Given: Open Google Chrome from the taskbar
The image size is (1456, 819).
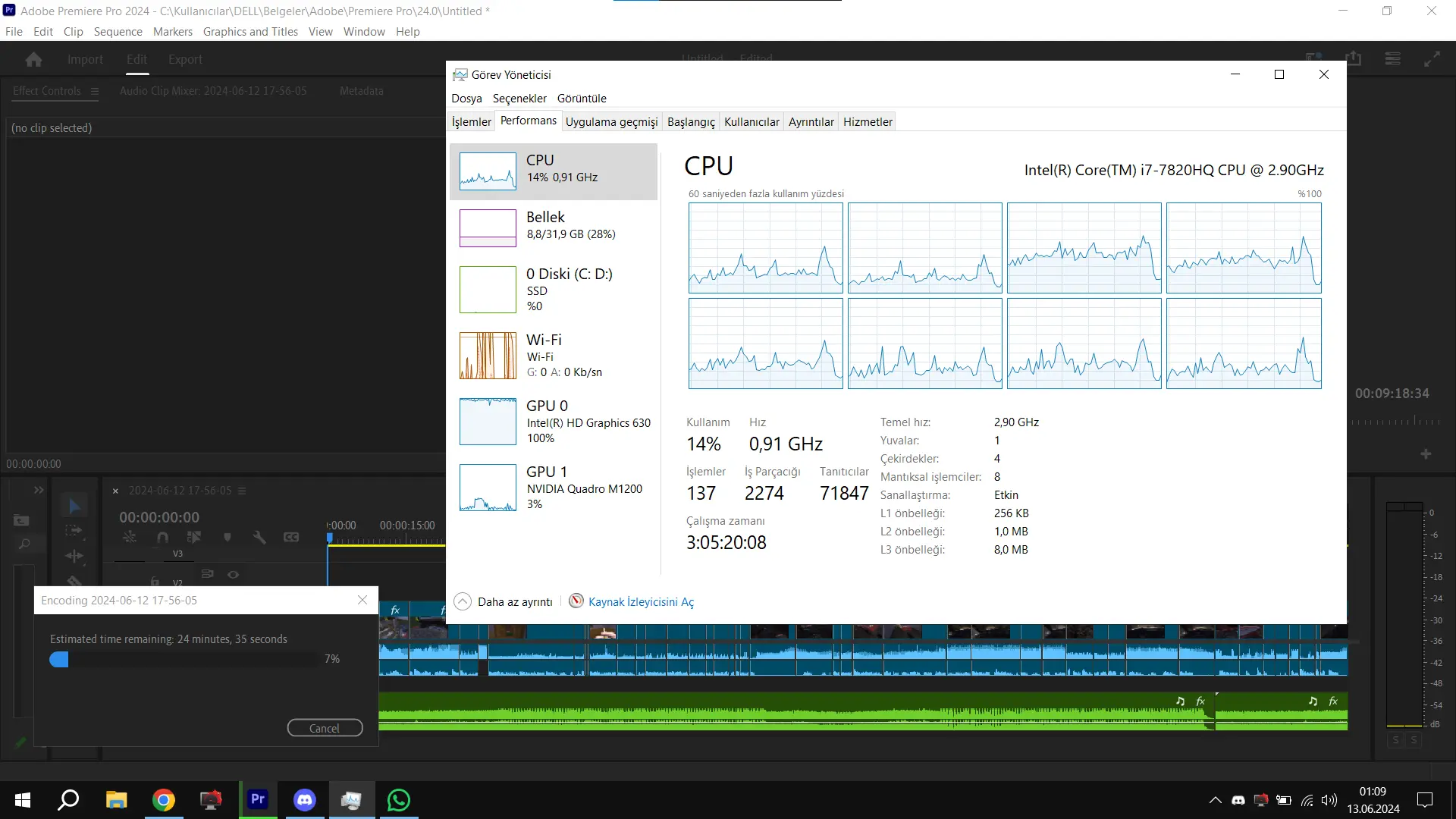Looking at the screenshot, I should [164, 800].
